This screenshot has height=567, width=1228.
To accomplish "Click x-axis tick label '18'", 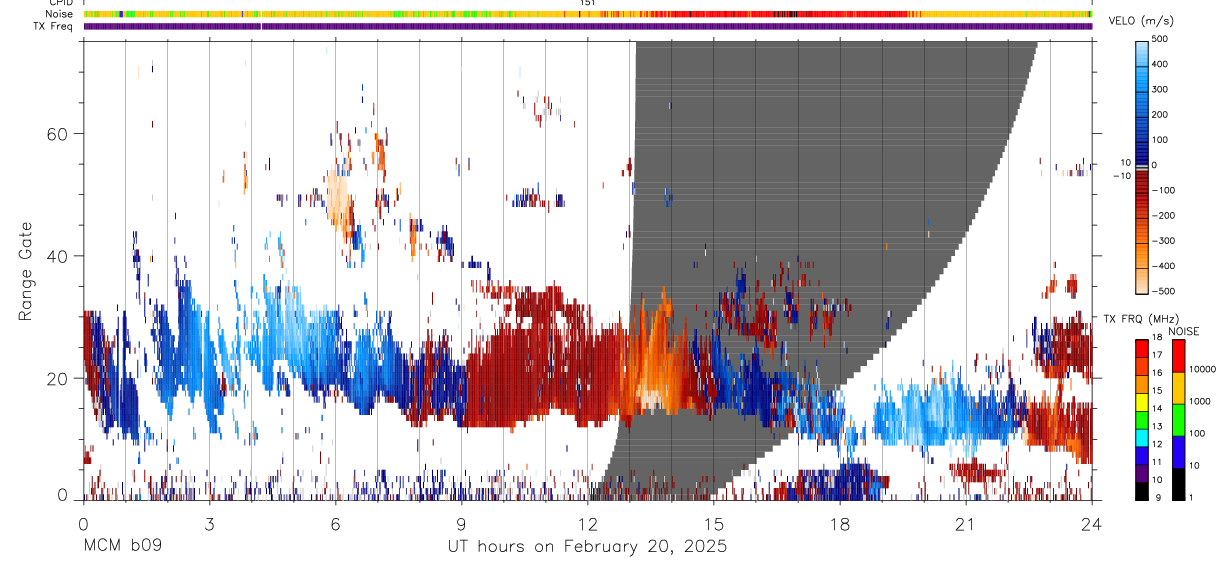I will point(839,524).
